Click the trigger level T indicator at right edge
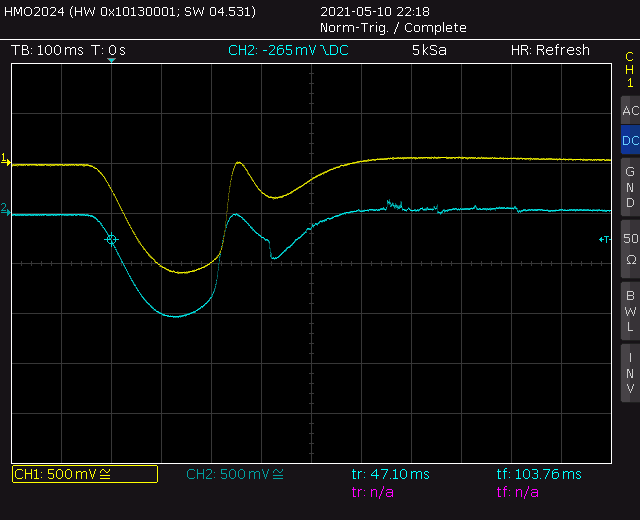 pos(604,240)
